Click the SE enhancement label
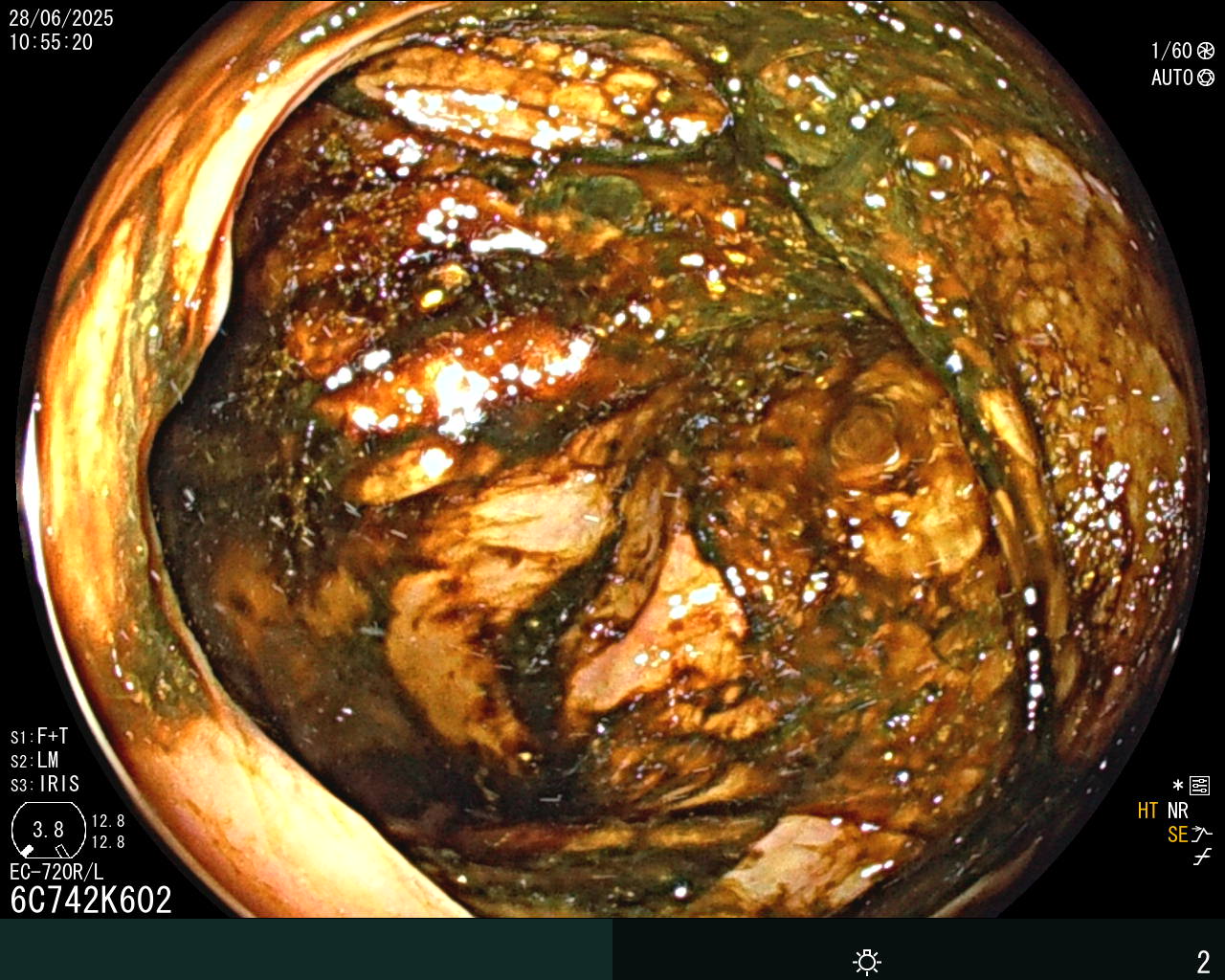 tap(1177, 835)
